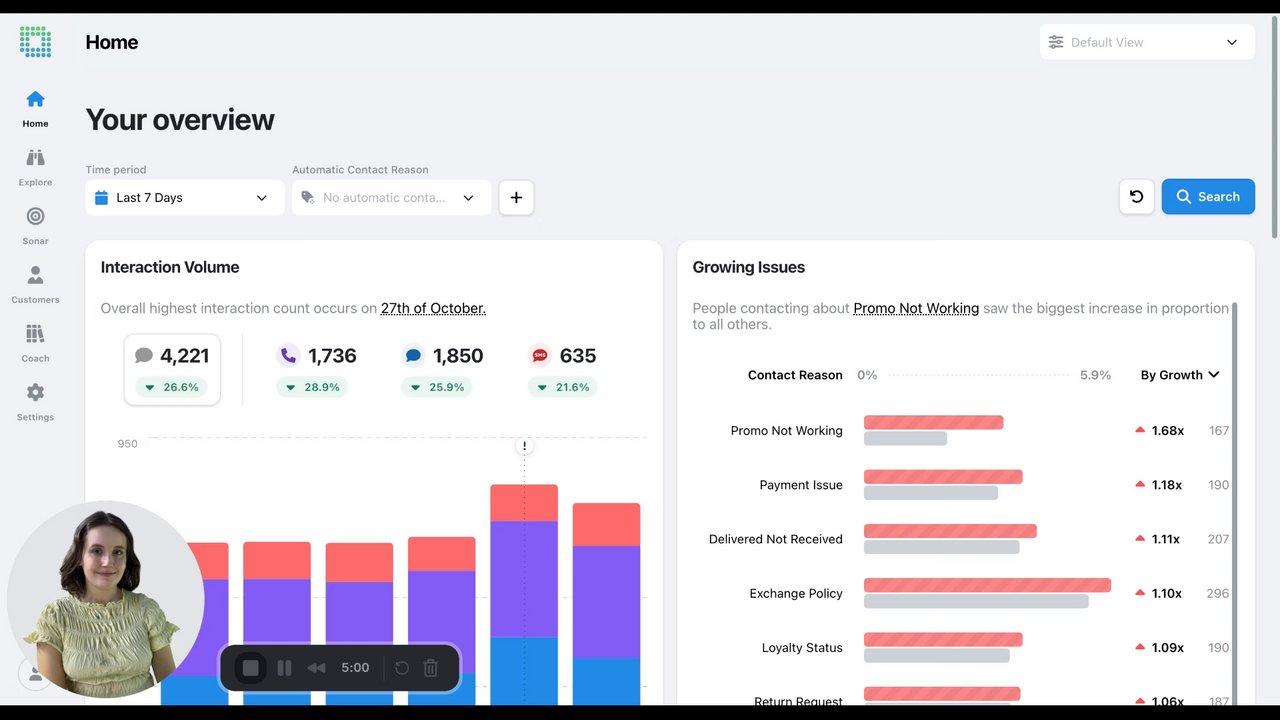Expand the Automatic Contact Reason dropdown
This screenshot has width=1280, height=720.
(x=391, y=197)
